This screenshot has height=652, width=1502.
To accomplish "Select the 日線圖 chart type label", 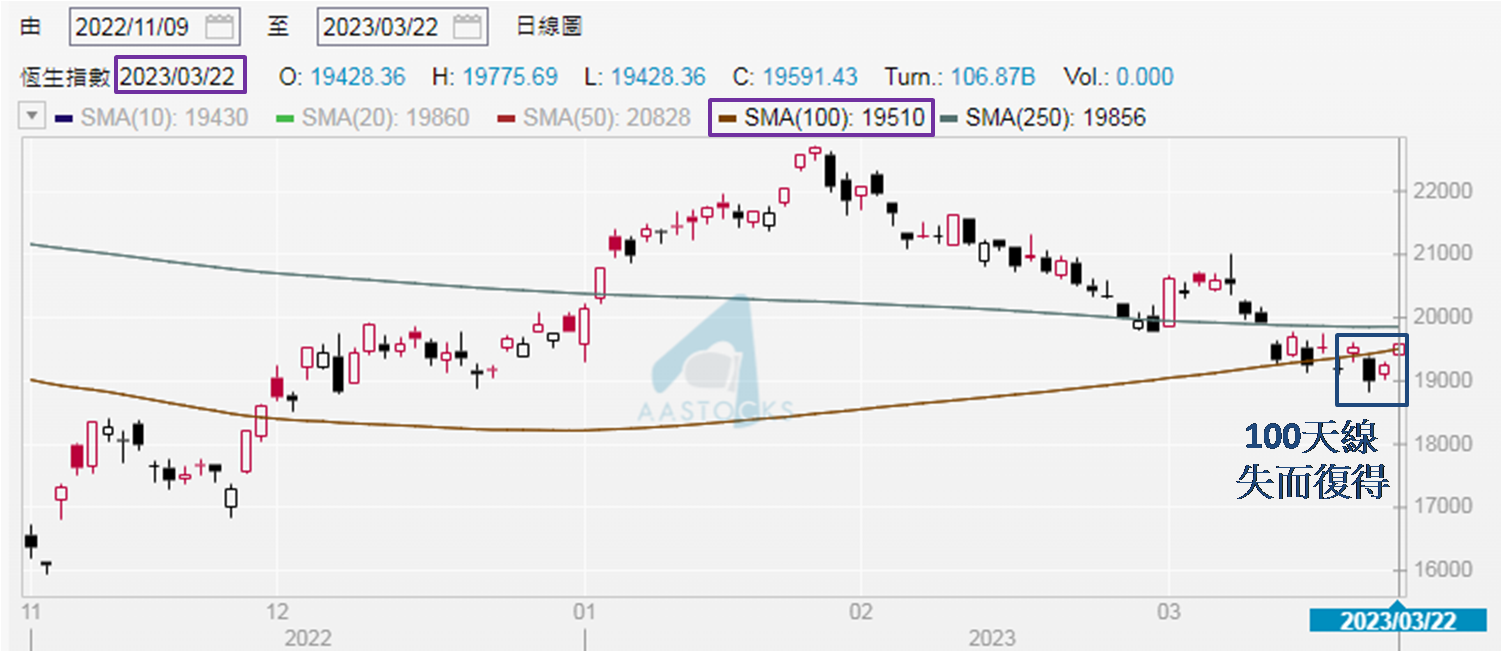I will (549, 27).
